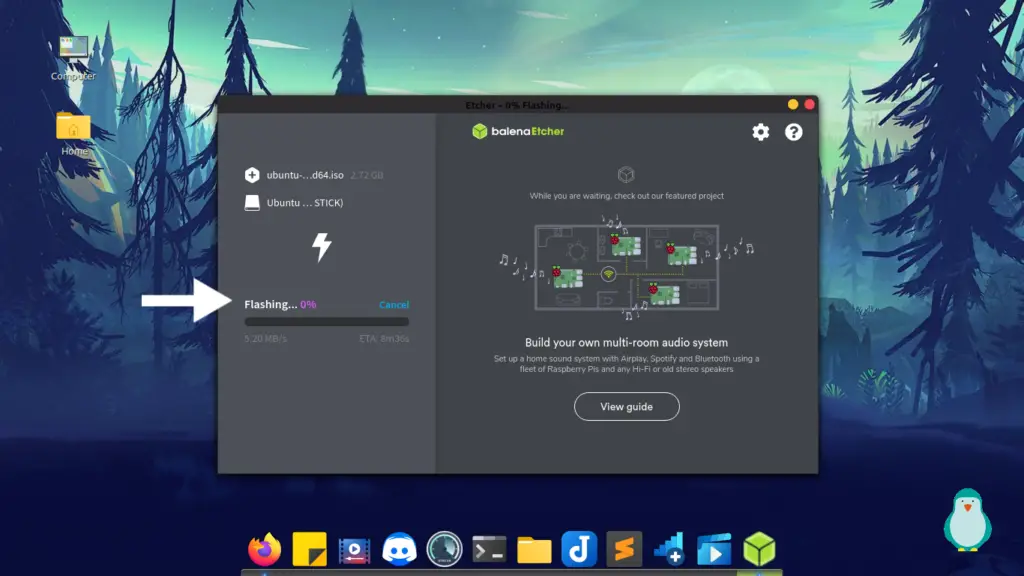Viewport: 1024px width, 576px height.
Task: Open the help question mark icon
Action: pyautogui.click(x=793, y=132)
